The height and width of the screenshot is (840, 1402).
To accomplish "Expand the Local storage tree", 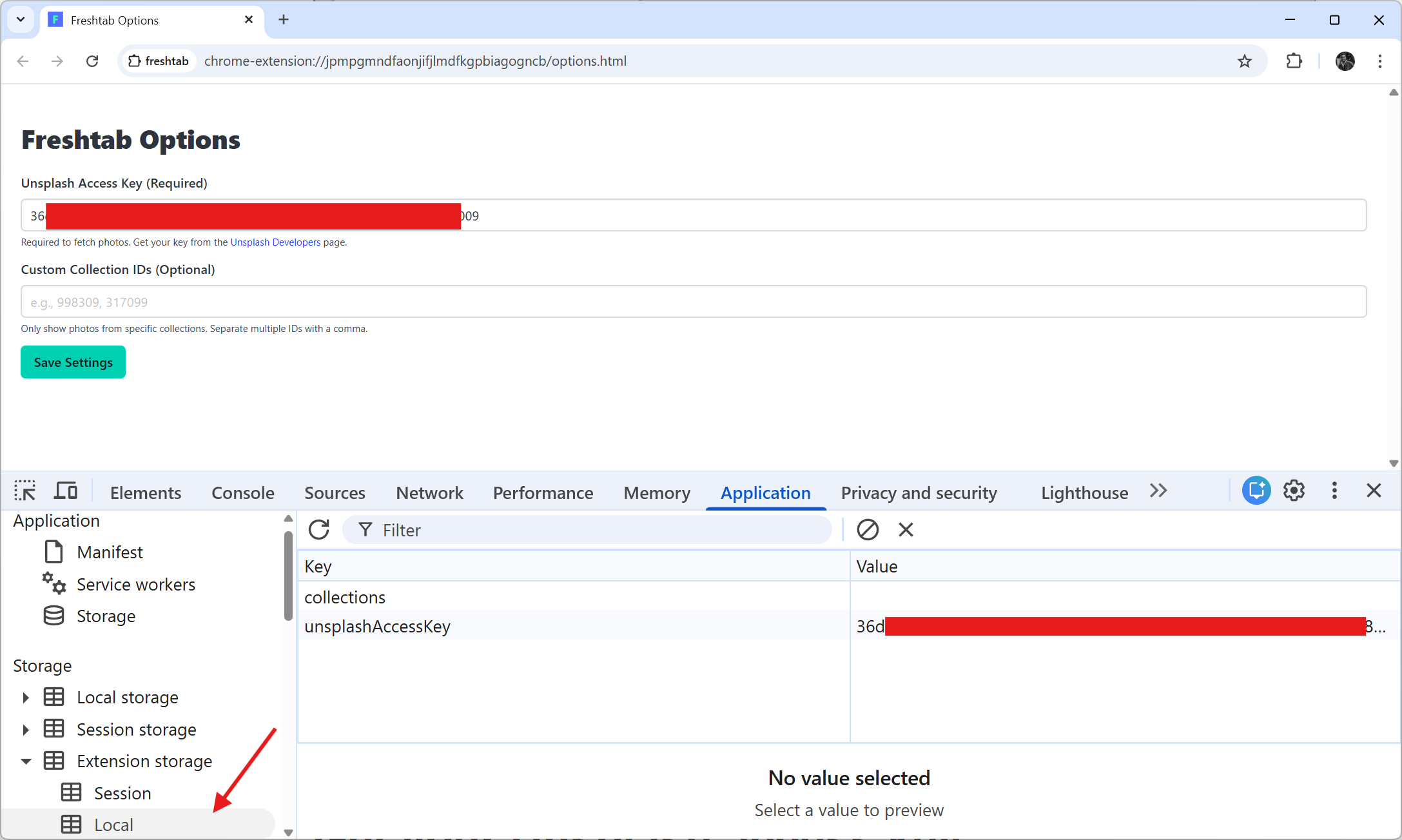I will (x=25, y=697).
